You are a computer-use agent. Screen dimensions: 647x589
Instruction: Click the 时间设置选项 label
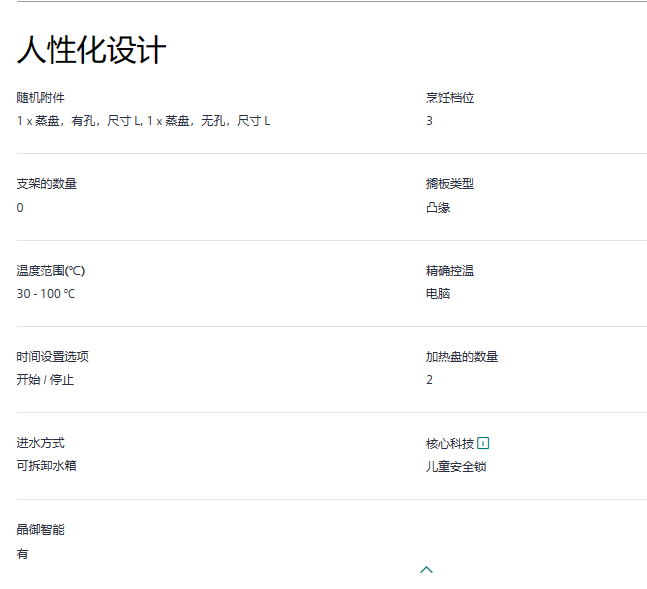click(52, 357)
